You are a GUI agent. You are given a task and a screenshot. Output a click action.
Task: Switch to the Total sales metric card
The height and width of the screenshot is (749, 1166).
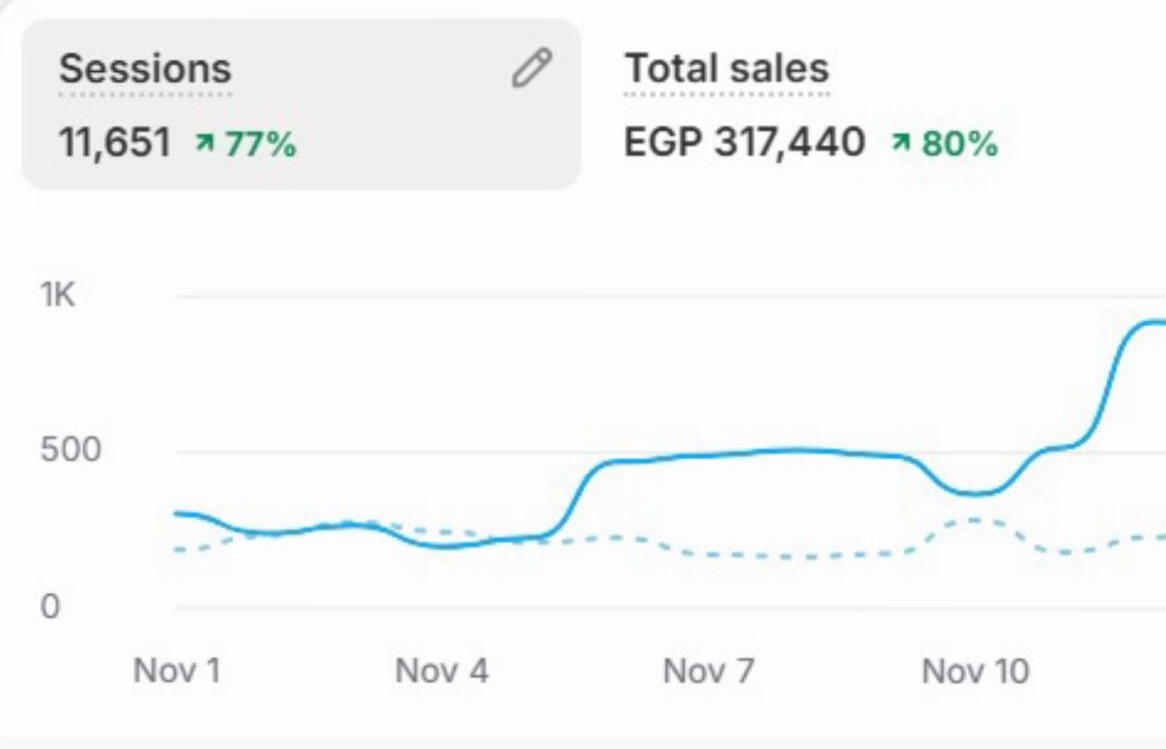745,105
